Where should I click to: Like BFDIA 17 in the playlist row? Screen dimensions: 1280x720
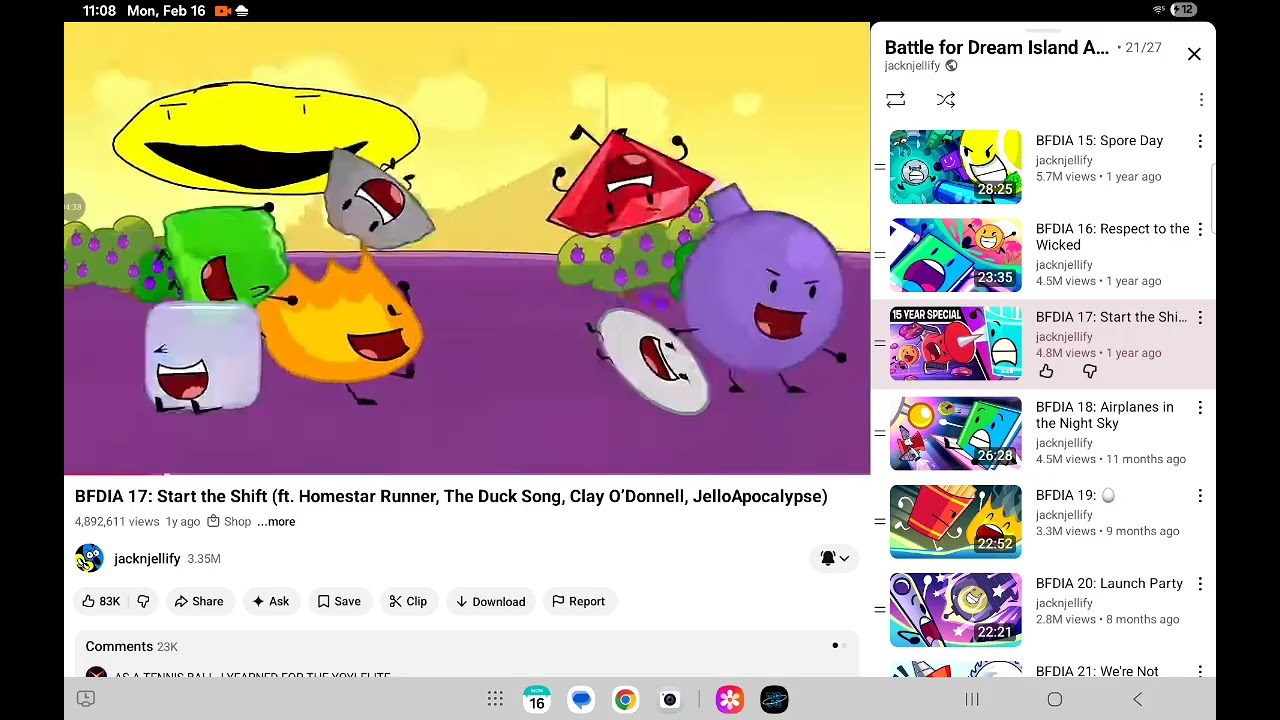pyautogui.click(x=1046, y=371)
